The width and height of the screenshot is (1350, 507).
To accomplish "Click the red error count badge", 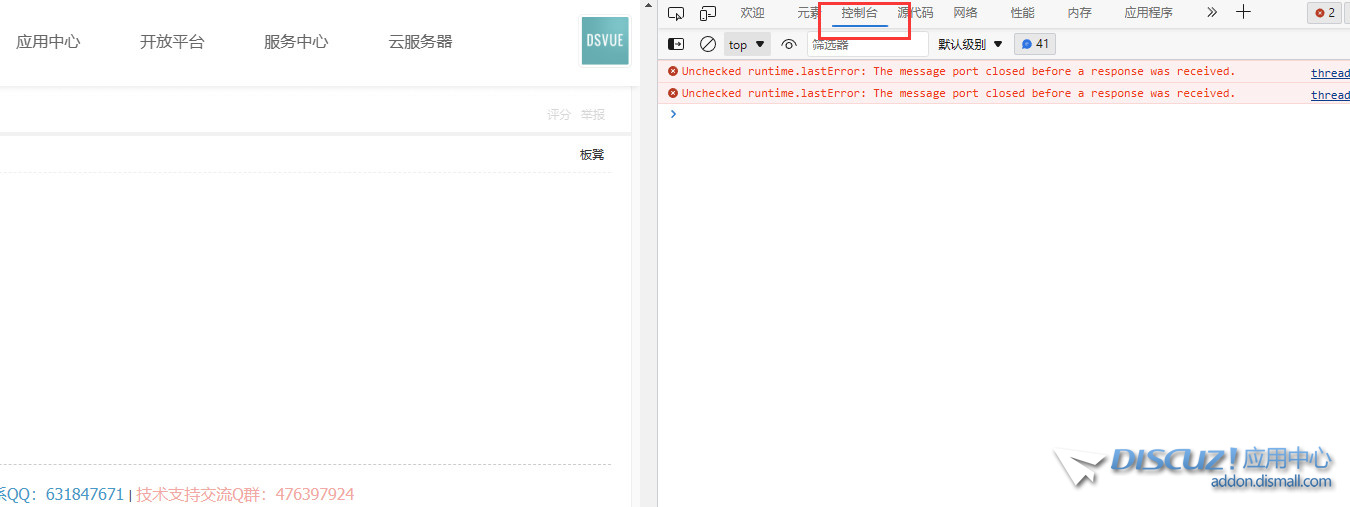I will (1325, 13).
